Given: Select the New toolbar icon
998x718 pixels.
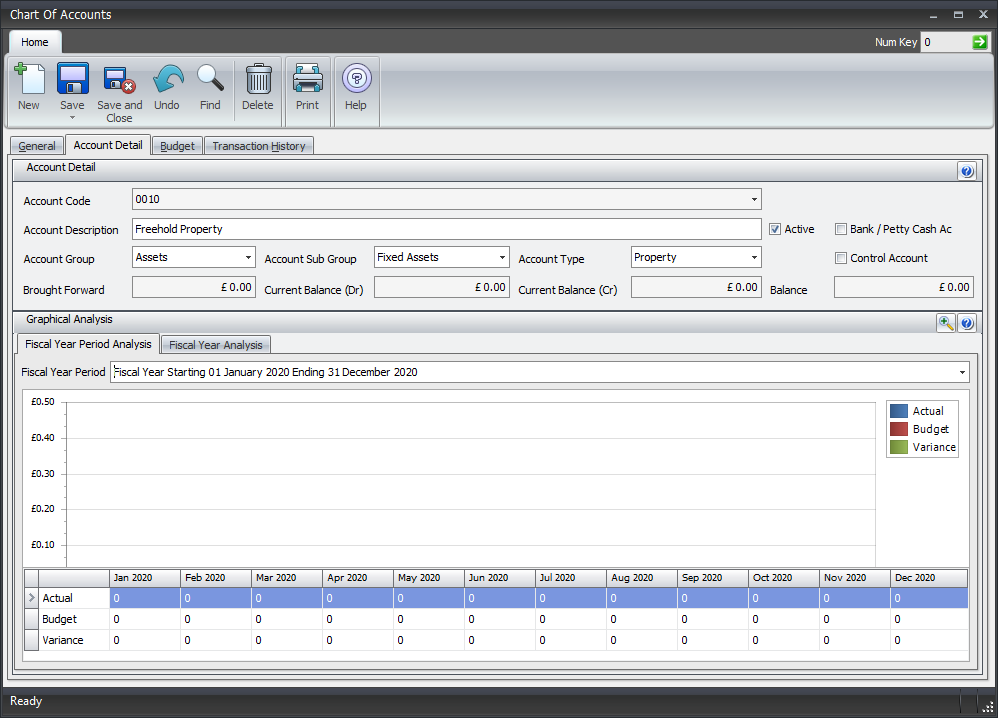Looking at the screenshot, I should 29,88.
